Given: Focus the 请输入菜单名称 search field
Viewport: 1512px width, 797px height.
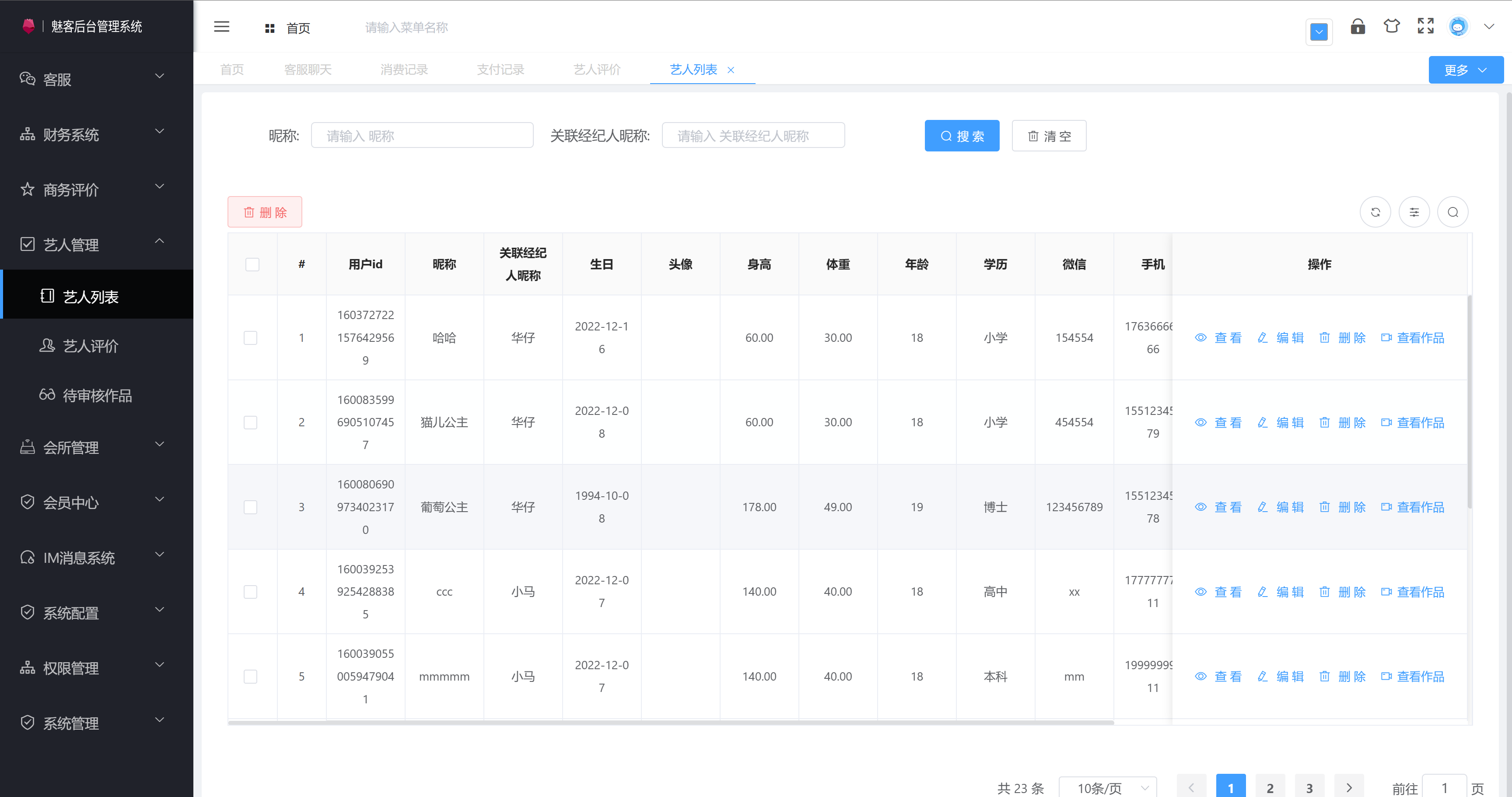Looking at the screenshot, I should click(x=407, y=28).
